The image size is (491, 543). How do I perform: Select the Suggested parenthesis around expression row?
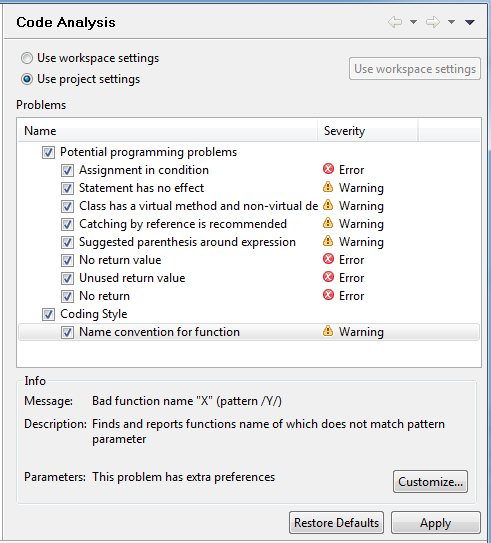pyautogui.click(x=249, y=242)
